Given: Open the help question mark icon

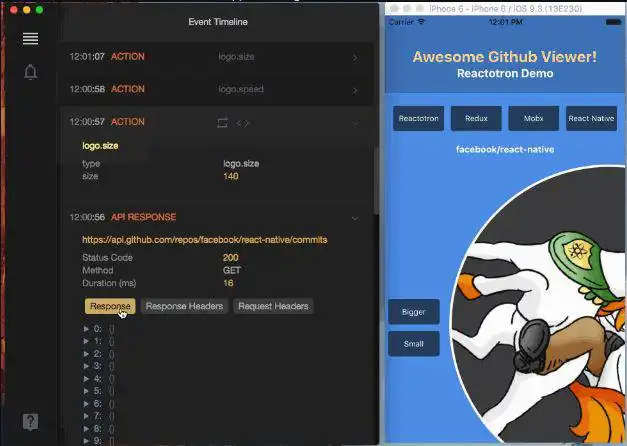Looking at the screenshot, I should click(30, 422).
